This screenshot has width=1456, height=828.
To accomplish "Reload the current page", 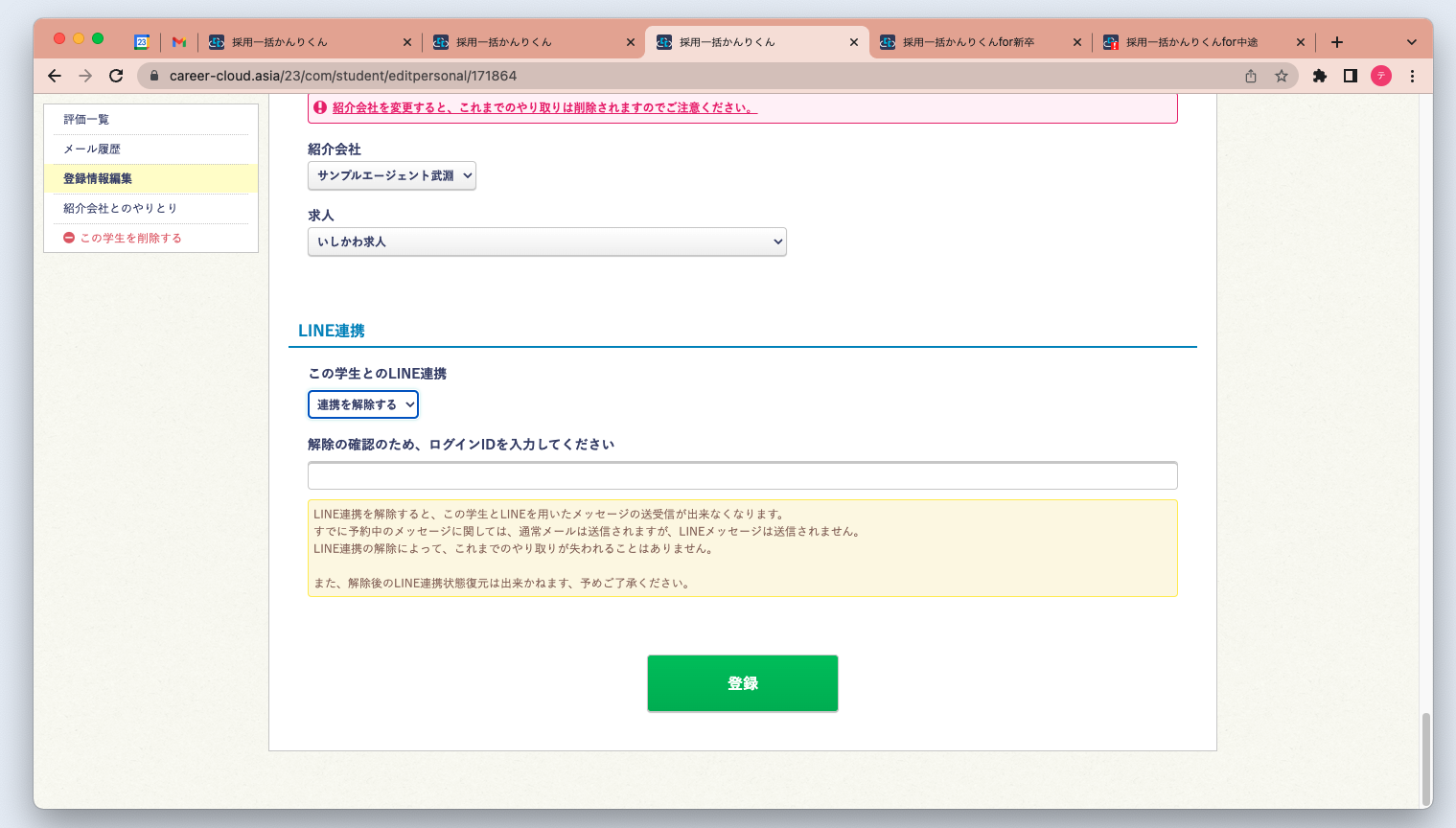I will pos(116,76).
